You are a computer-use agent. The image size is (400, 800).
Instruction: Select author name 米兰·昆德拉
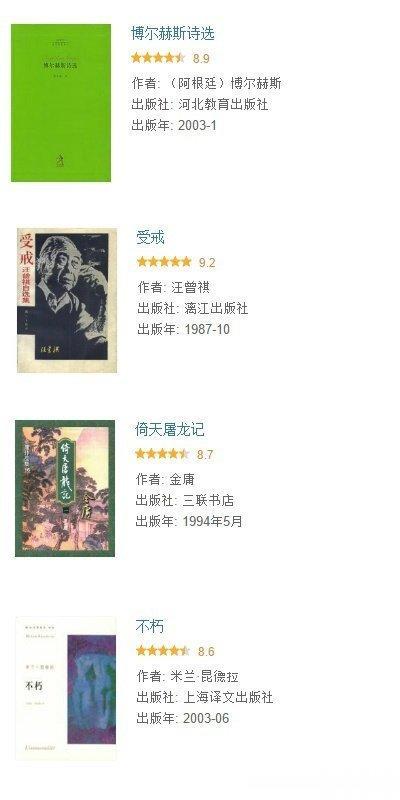tap(204, 677)
